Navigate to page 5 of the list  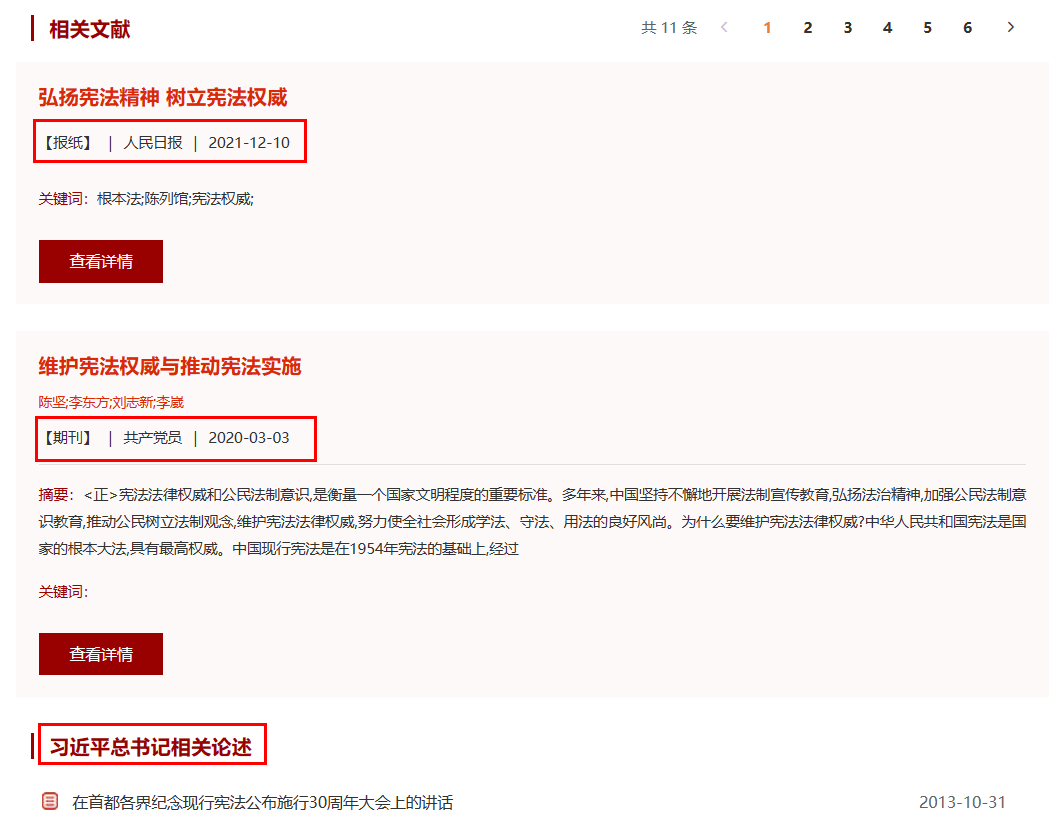pos(927,27)
